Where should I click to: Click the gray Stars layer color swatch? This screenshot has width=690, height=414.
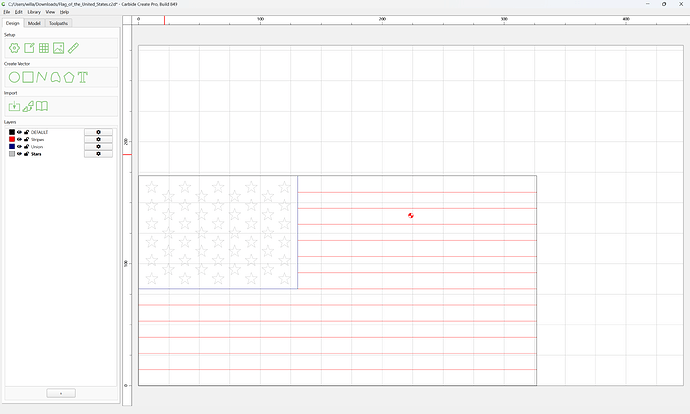(12, 154)
